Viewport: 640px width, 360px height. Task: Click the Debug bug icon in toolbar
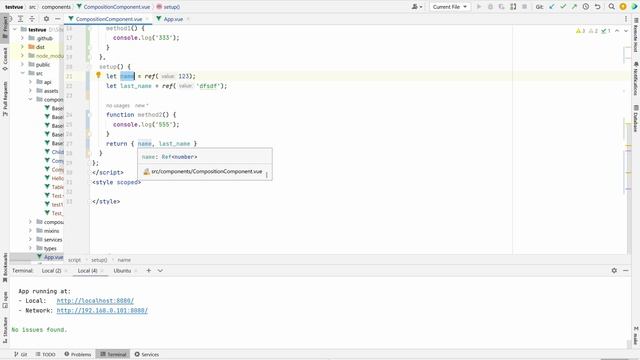(491, 7)
